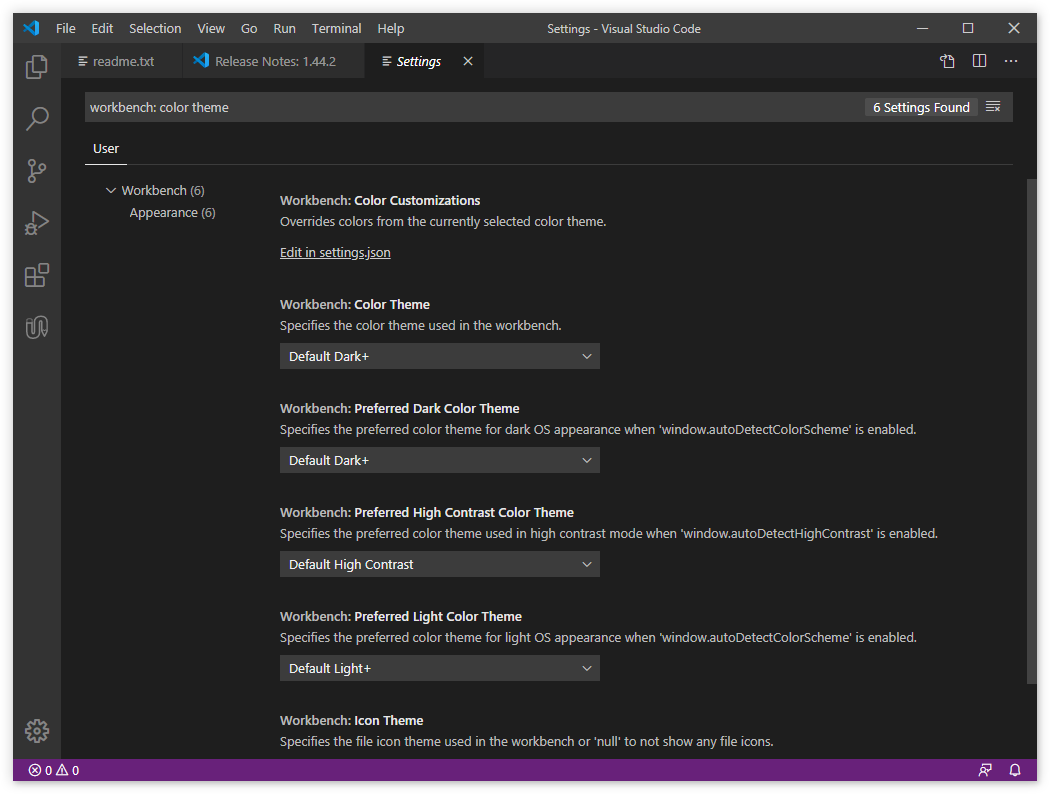The width and height of the screenshot is (1050, 794).
Task: Open Preferred High Contrast Color Theme dropdown
Action: click(439, 564)
